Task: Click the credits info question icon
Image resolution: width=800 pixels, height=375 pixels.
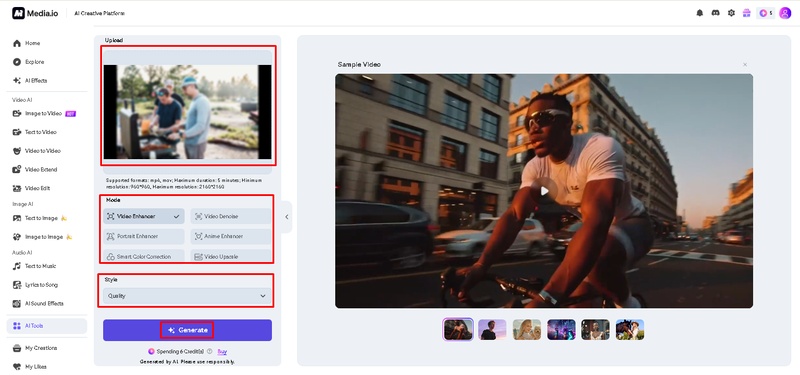Action: [210, 352]
